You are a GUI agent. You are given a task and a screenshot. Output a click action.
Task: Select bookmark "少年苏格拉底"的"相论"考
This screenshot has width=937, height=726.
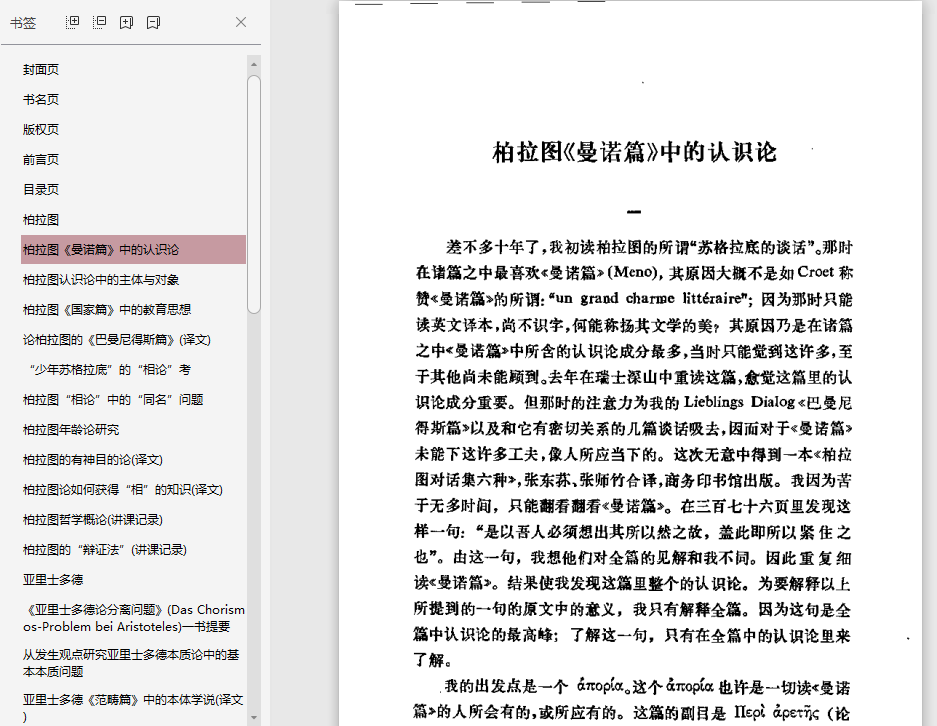click(110, 369)
